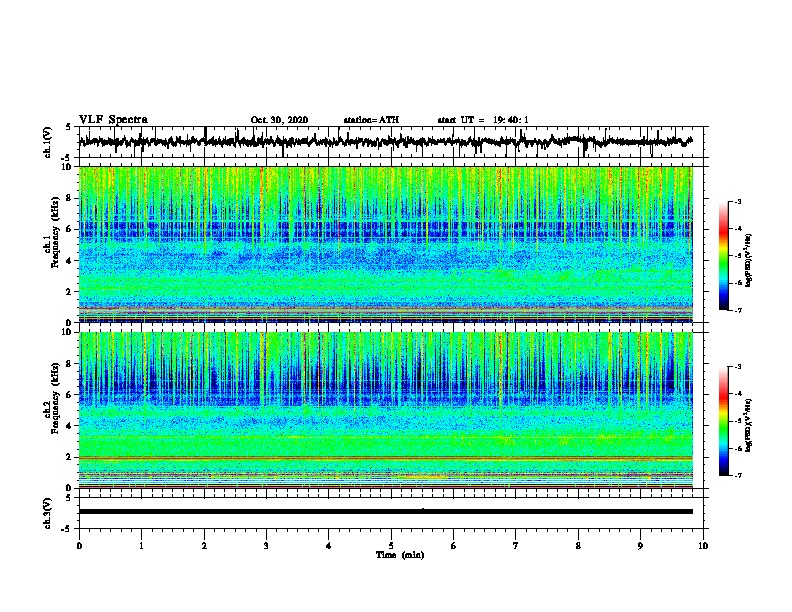Click the ch.1 spectrogram color scale bar
792x612 pixels.
(723, 256)
